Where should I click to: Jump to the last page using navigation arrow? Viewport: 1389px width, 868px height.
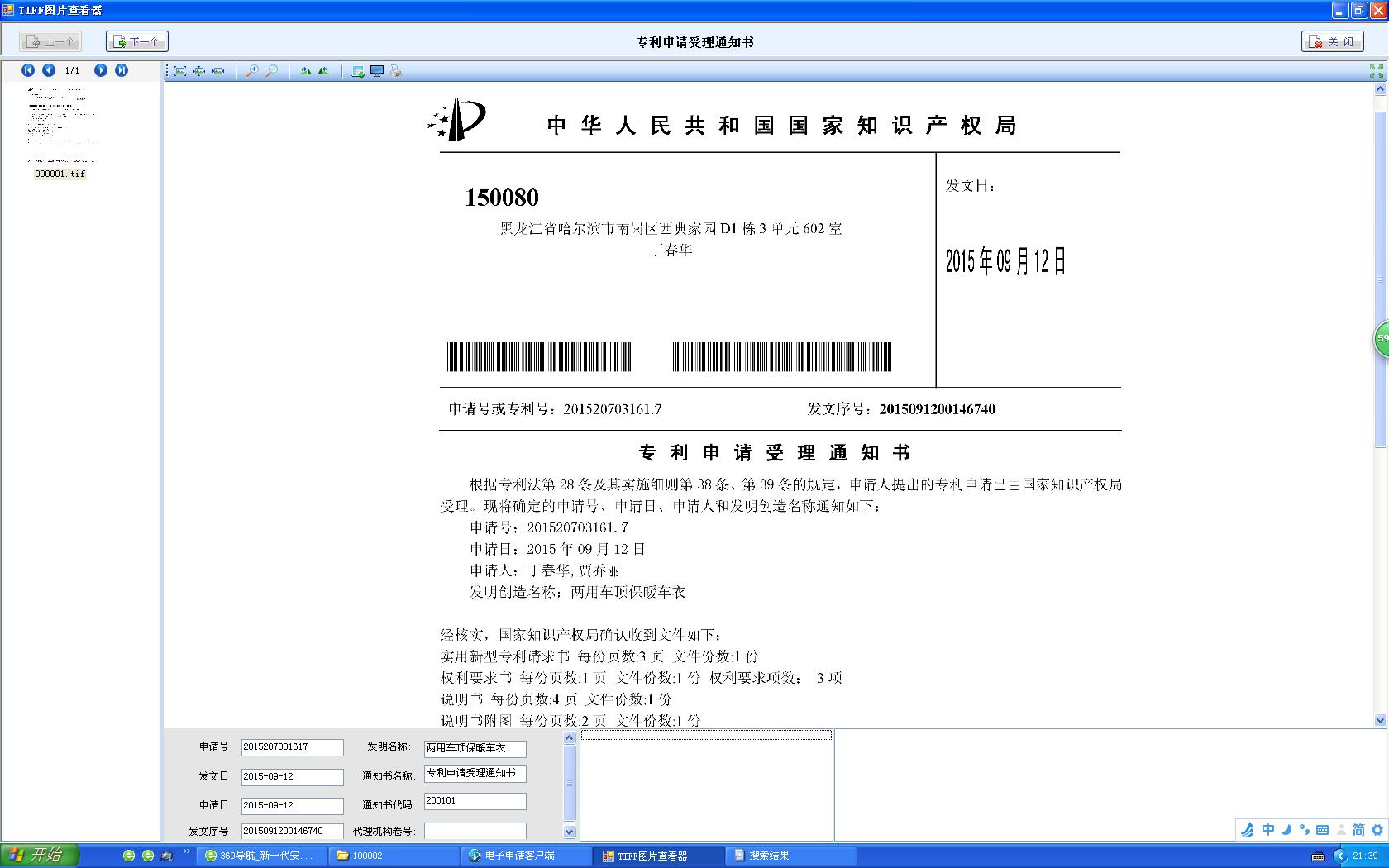coord(122,70)
